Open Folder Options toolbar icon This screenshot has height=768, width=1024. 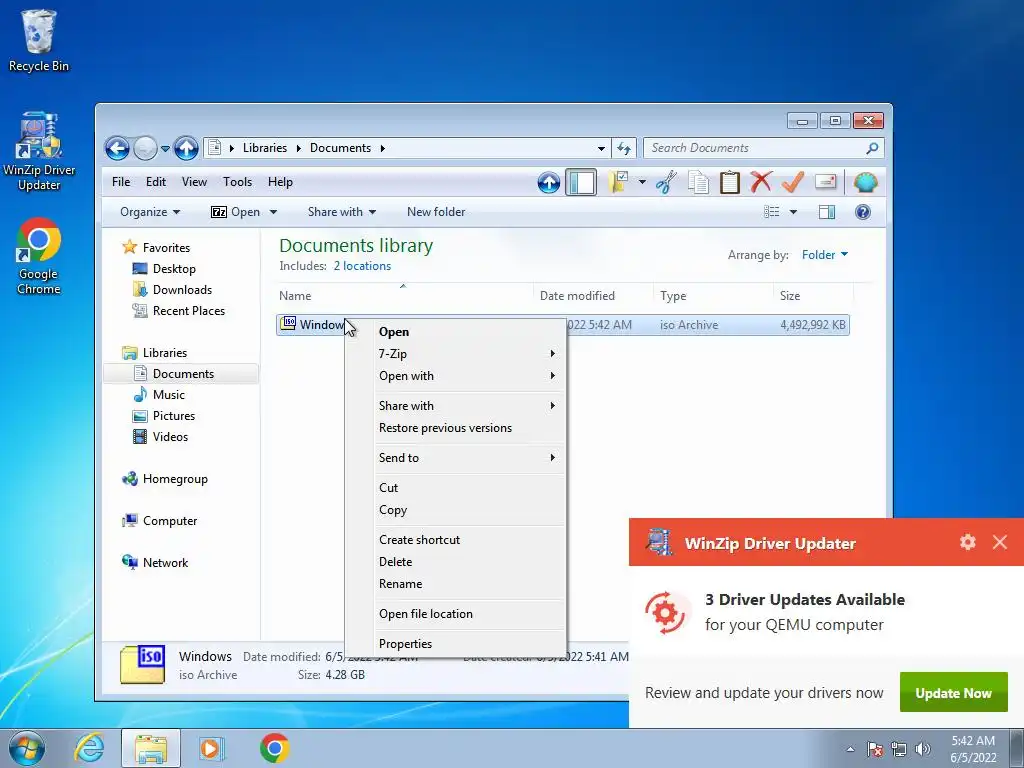618,182
